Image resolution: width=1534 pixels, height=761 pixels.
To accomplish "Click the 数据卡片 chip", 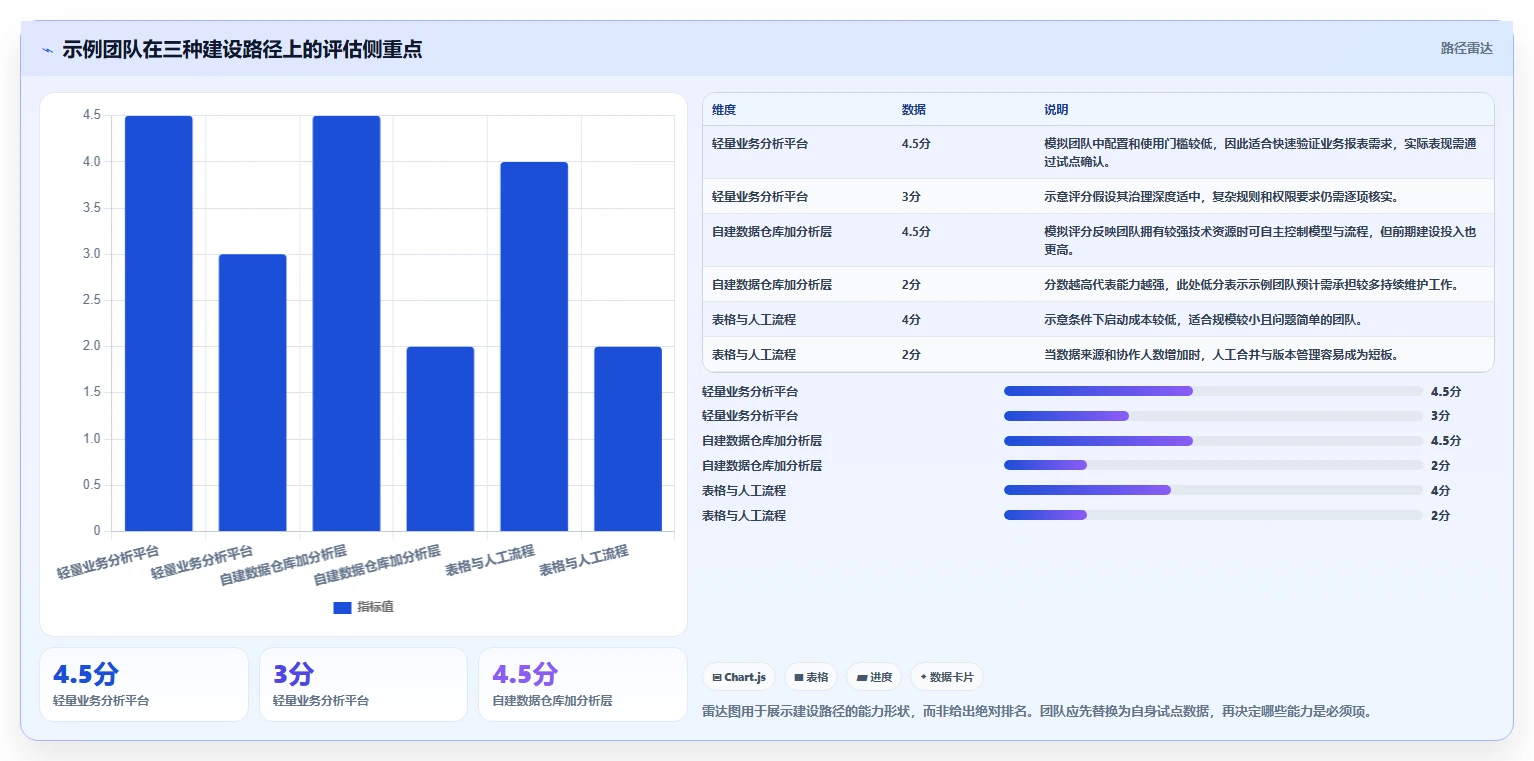I will pos(947,677).
